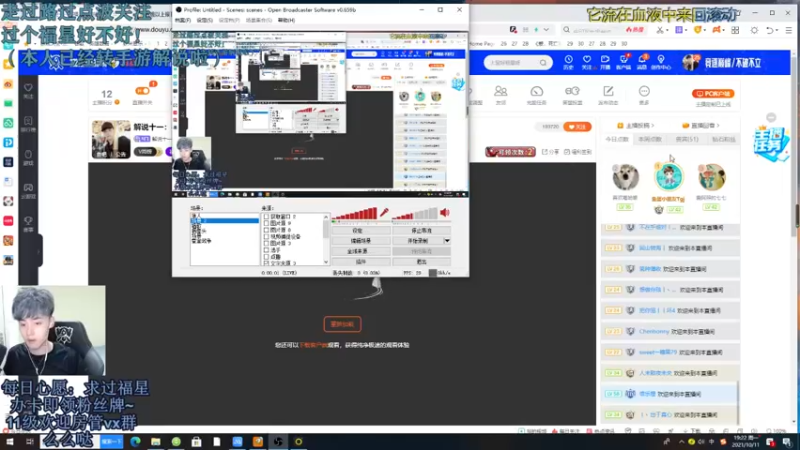The width and height of the screenshot is (800, 450).
Task: Click the magnifier icon in browser search bar
Action: click(566, 30)
